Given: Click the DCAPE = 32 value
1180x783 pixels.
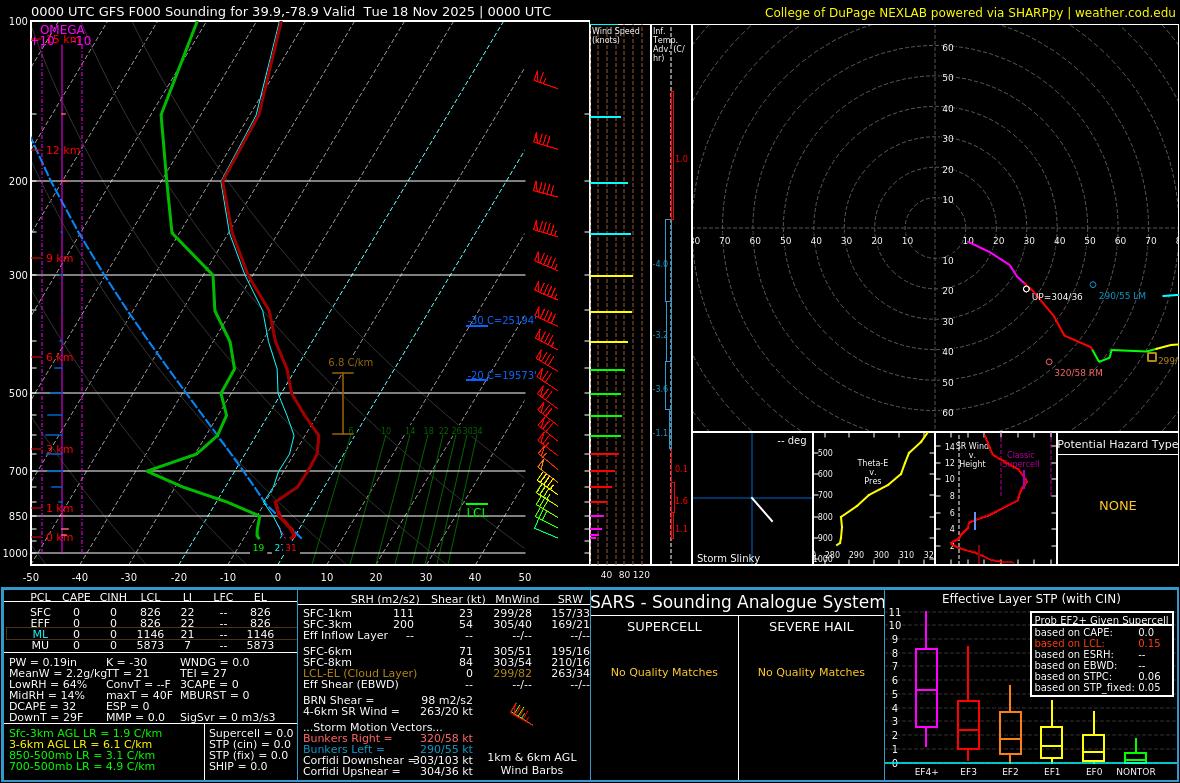Looking at the screenshot, I should [x=42, y=706].
